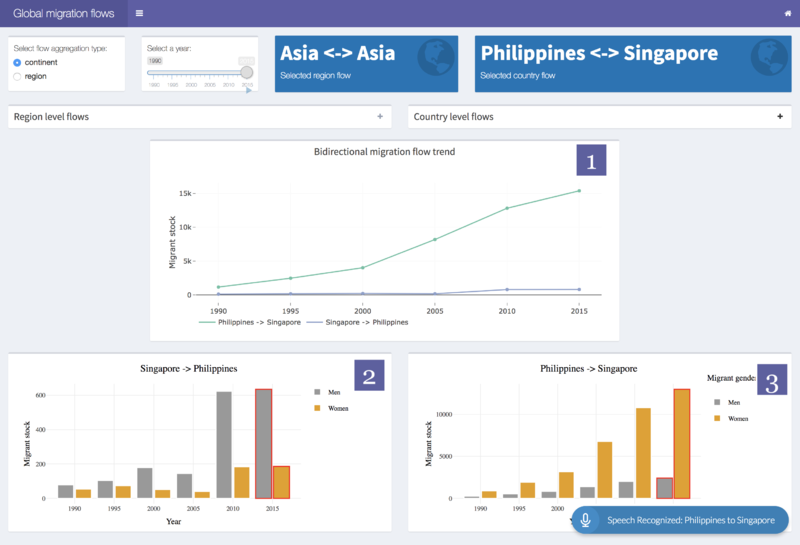The image size is (800, 545).
Task: Click the year slider track near 2000
Action: click(x=191, y=72)
